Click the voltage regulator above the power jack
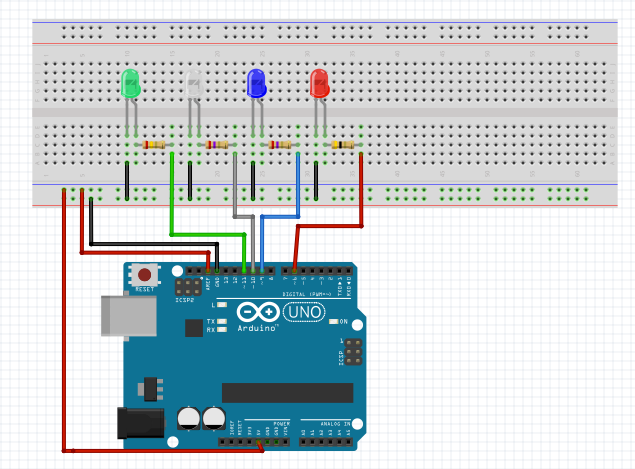This screenshot has height=469, width=635. click(x=151, y=389)
